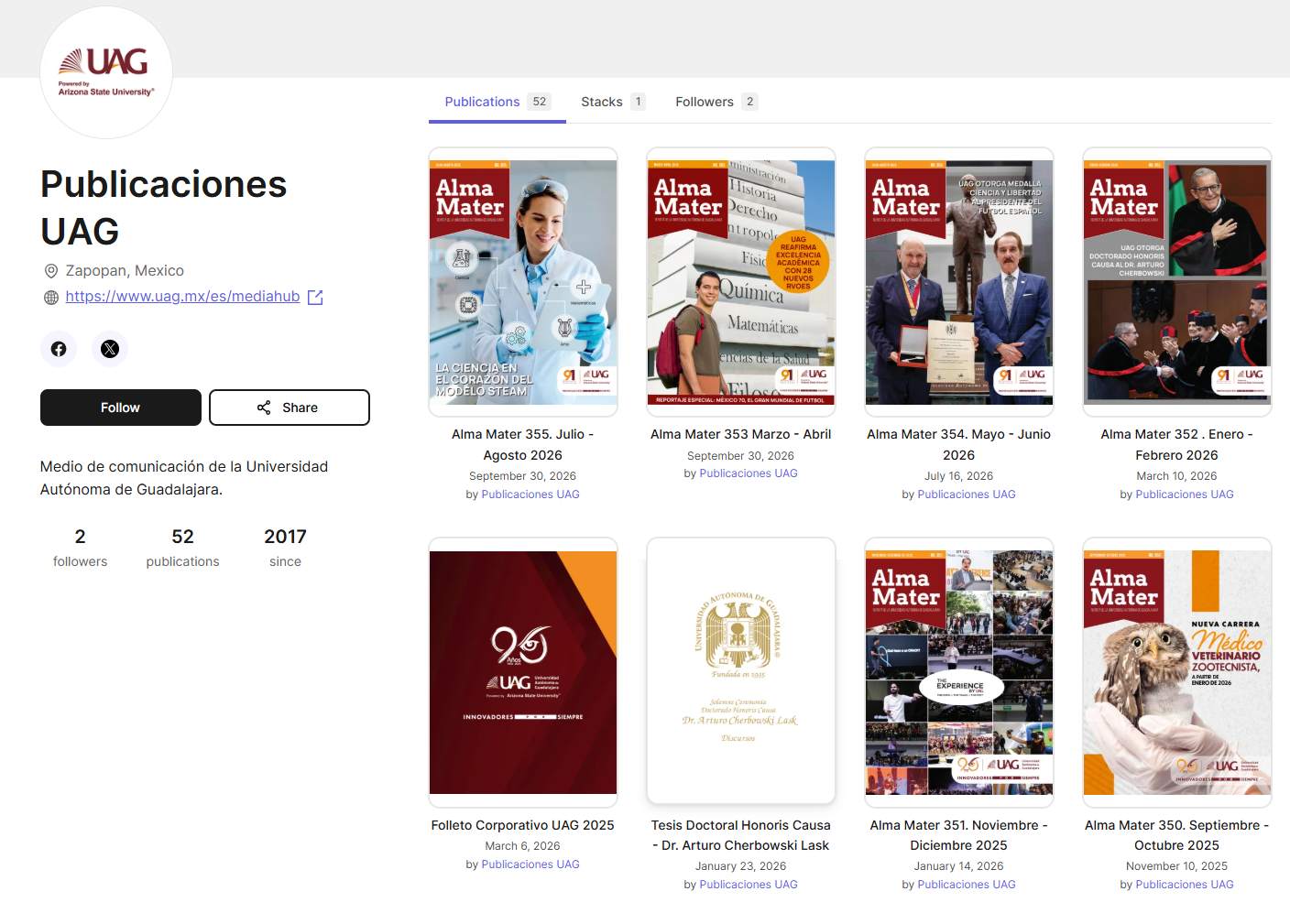Click Publicaciones UAG author link under Alma Mater 353
1290x924 pixels.
(x=749, y=473)
